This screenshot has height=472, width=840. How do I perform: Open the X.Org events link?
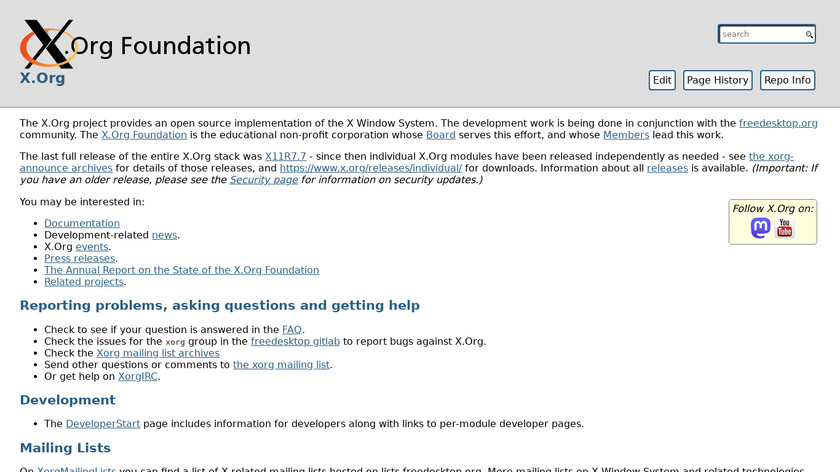tap(92, 247)
